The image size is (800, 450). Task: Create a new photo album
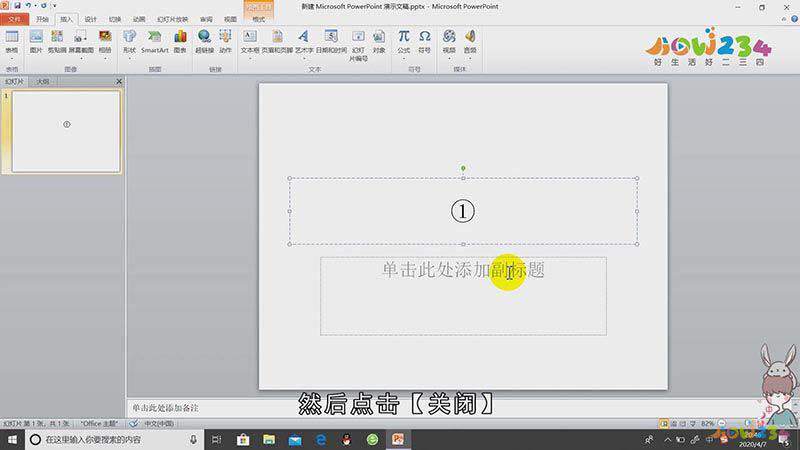tap(105, 42)
